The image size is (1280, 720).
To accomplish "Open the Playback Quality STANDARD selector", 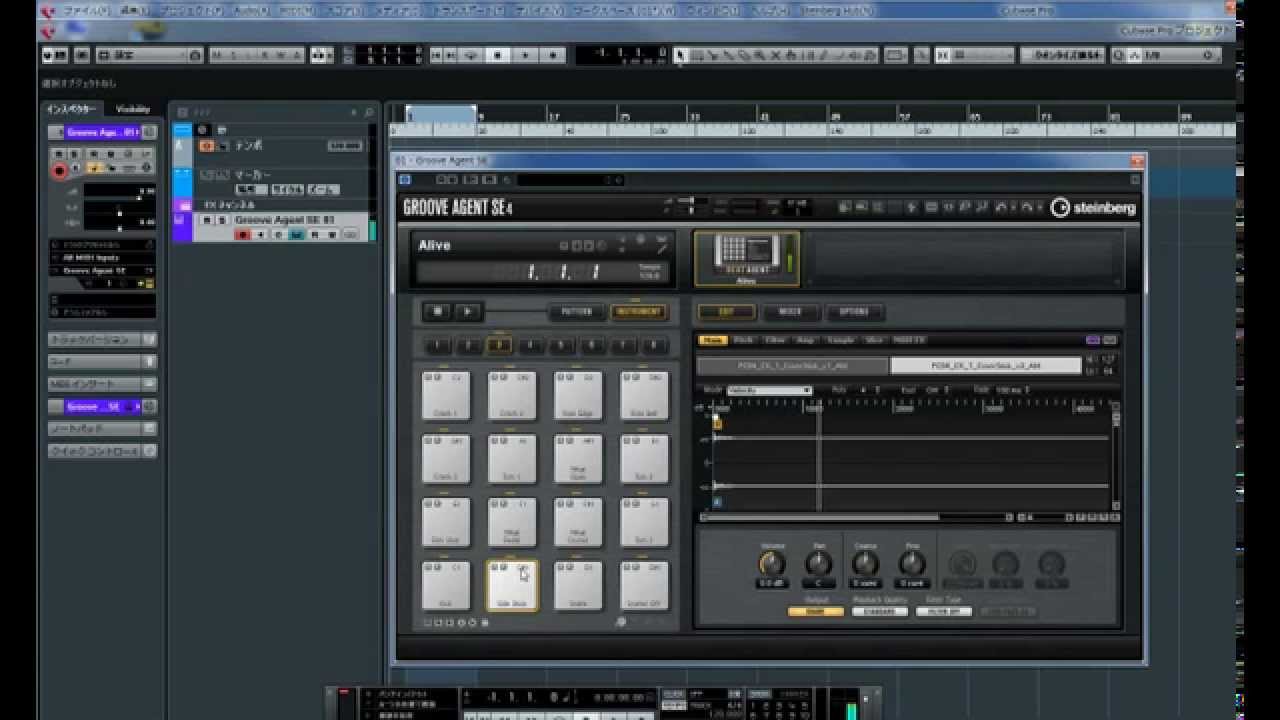I will tap(880, 611).
